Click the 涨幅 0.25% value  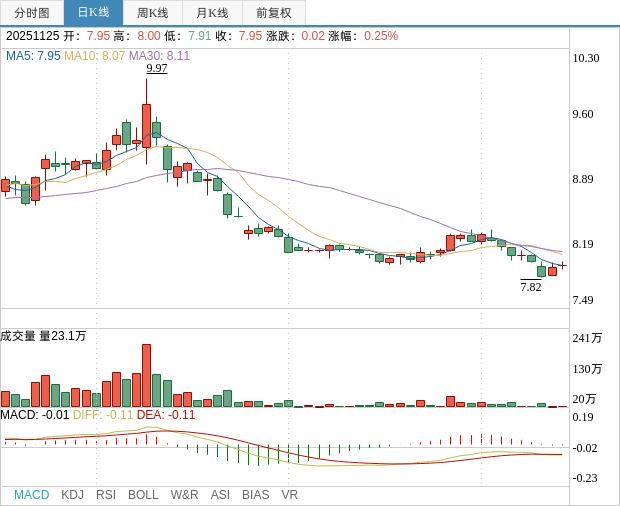381,36
